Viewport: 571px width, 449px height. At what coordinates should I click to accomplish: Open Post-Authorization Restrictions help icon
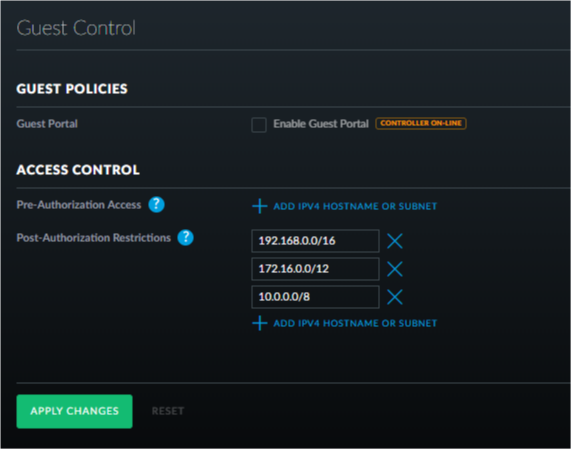tap(185, 237)
